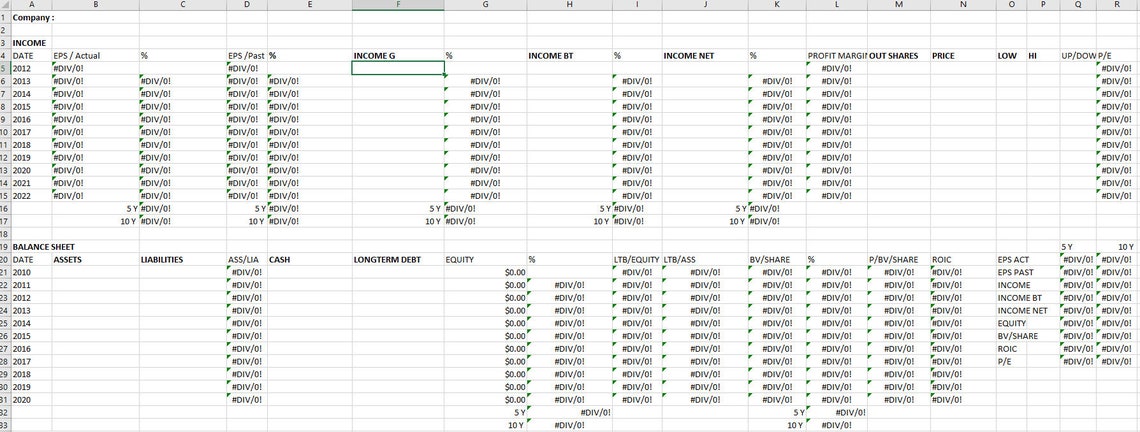The height and width of the screenshot is (432, 1140).
Task: Click the date cell showing 2011
Action: (x=31, y=285)
